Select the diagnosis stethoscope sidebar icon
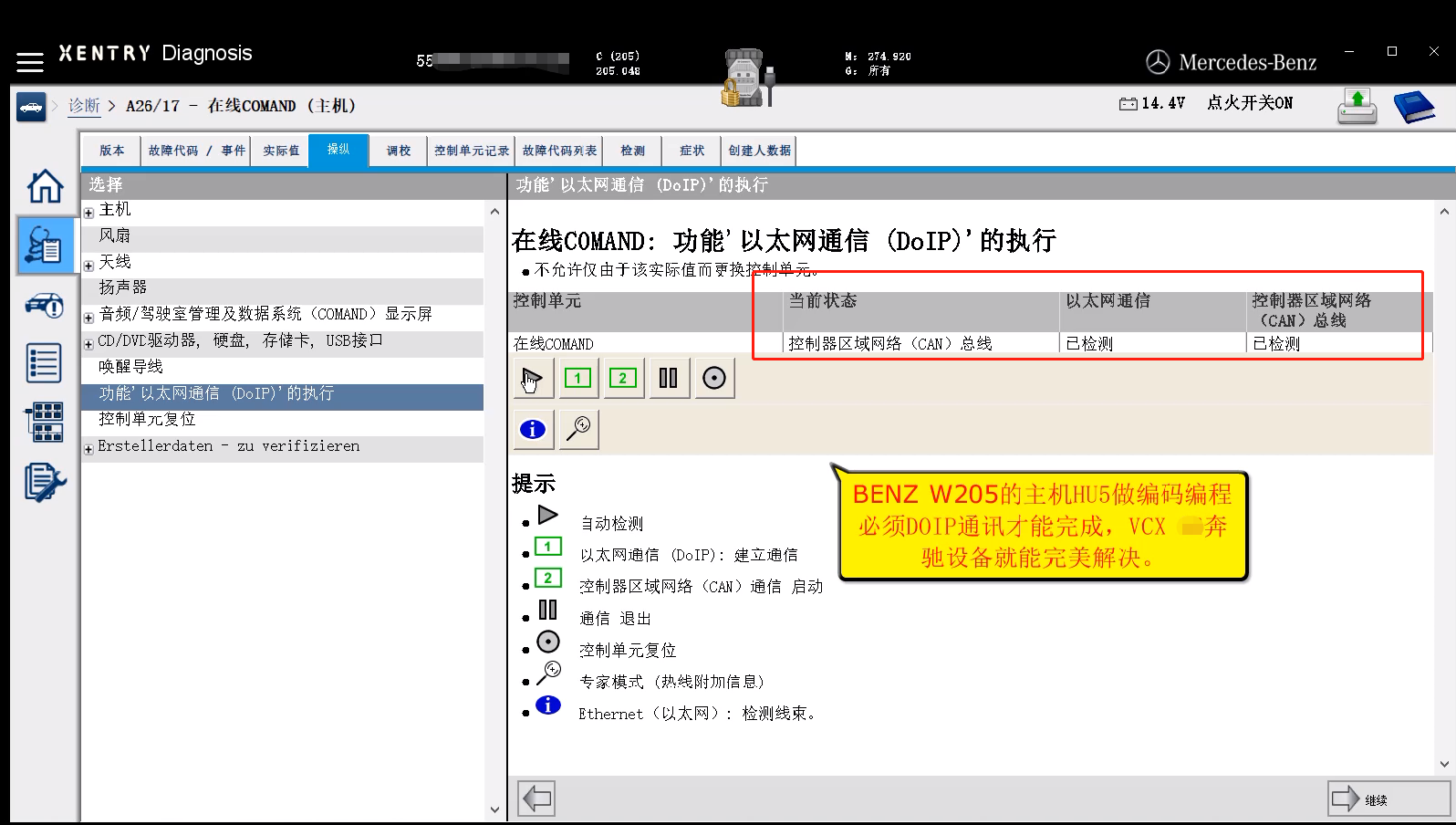The width and height of the screenshot is (1456, 825). click(45, 245)
